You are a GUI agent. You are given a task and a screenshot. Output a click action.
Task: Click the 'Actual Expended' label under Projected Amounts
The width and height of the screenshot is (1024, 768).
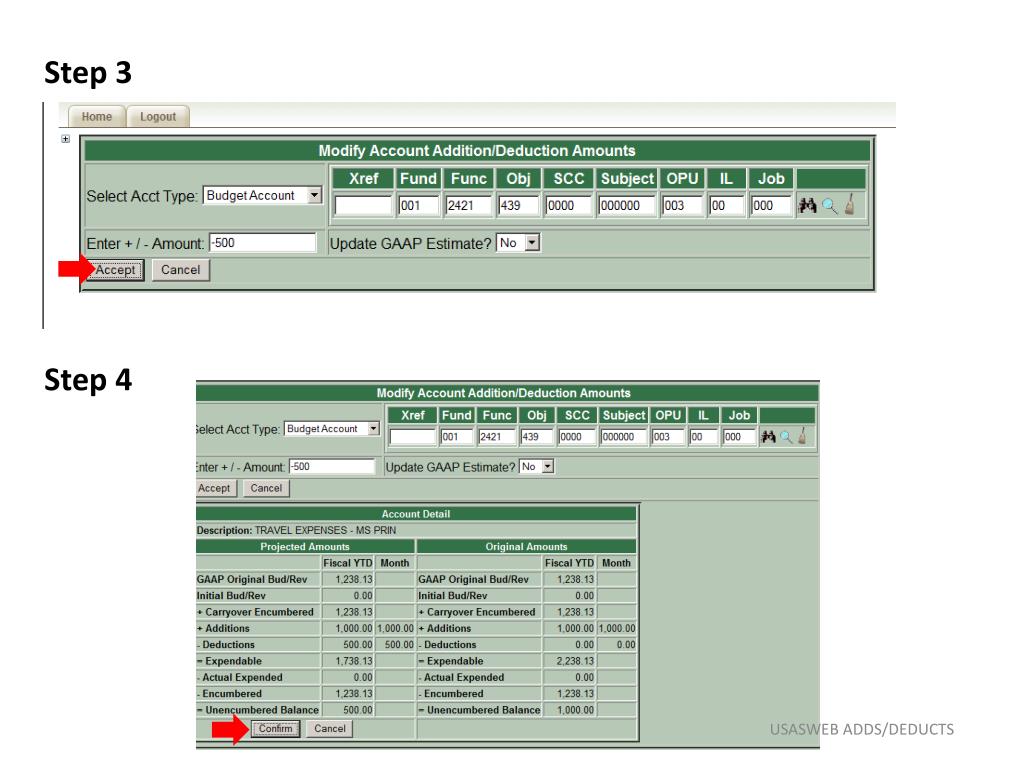click(x=242, y=677)
